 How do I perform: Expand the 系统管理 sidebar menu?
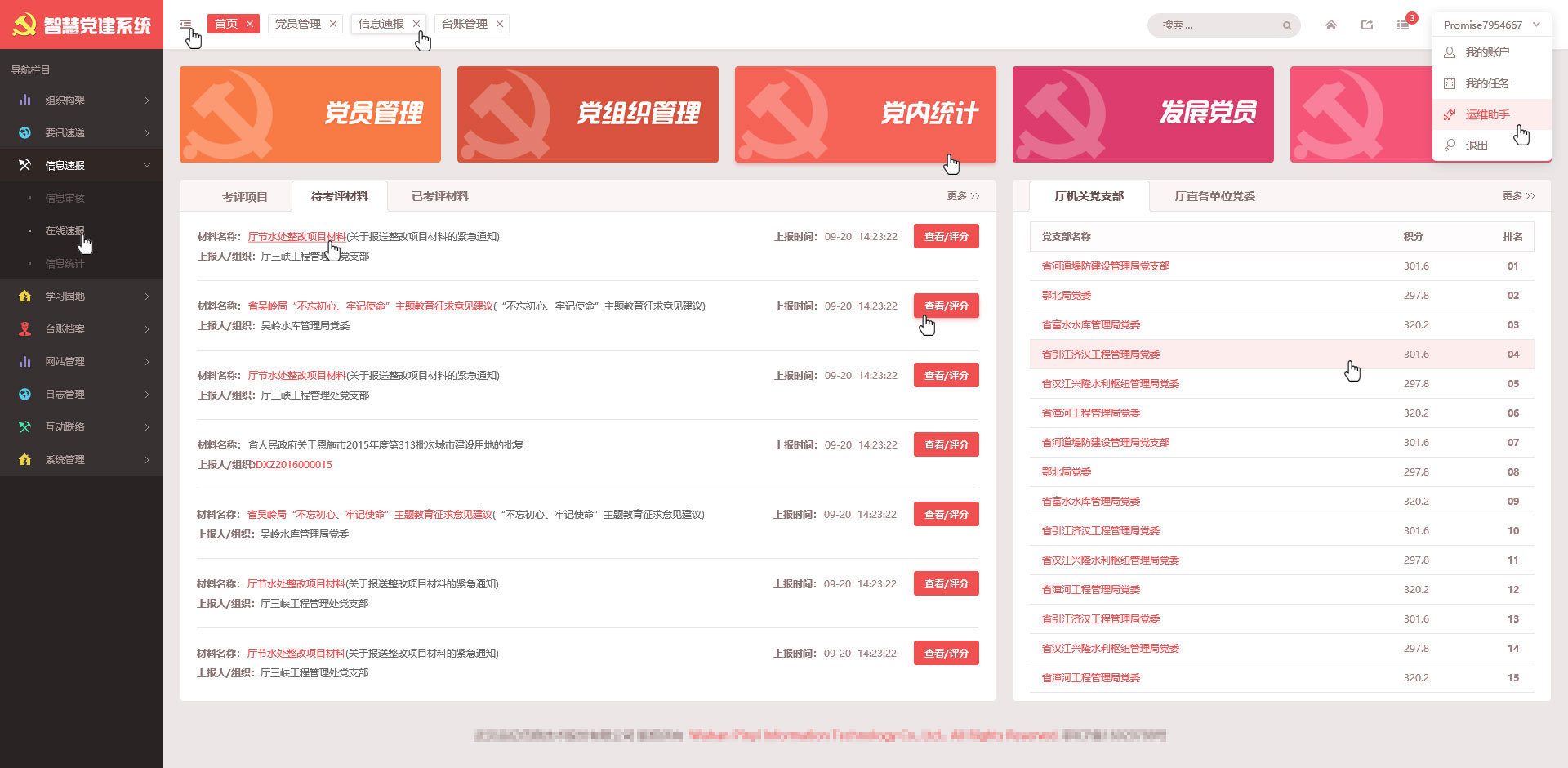click(82, 459)
